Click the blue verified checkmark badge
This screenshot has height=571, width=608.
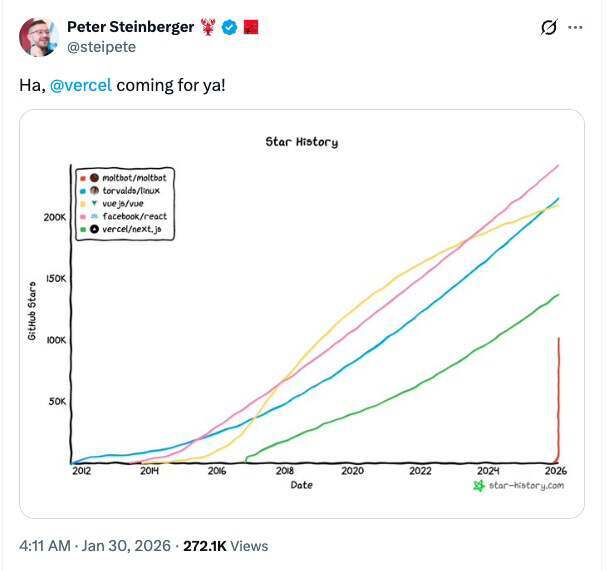[x=229, y=28]
